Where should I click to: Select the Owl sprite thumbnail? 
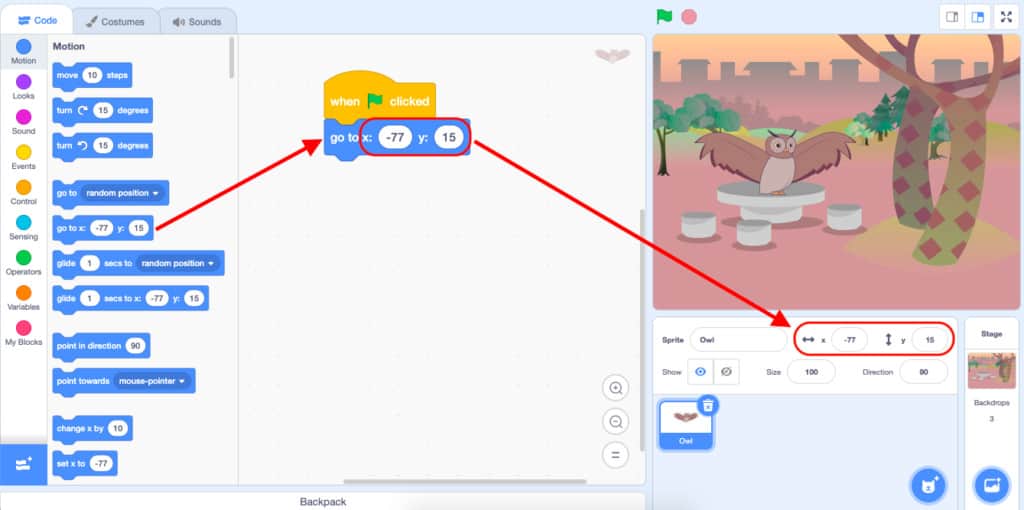tap(686, 424)
